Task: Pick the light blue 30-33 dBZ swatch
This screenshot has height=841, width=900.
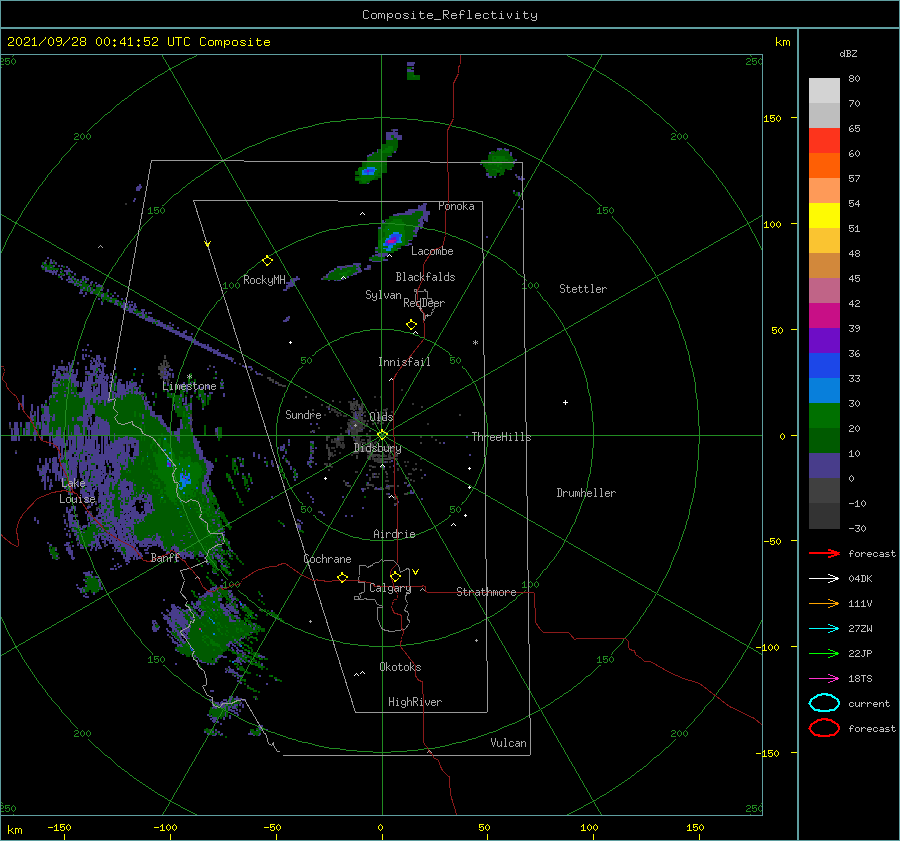Action: [824, 391]
